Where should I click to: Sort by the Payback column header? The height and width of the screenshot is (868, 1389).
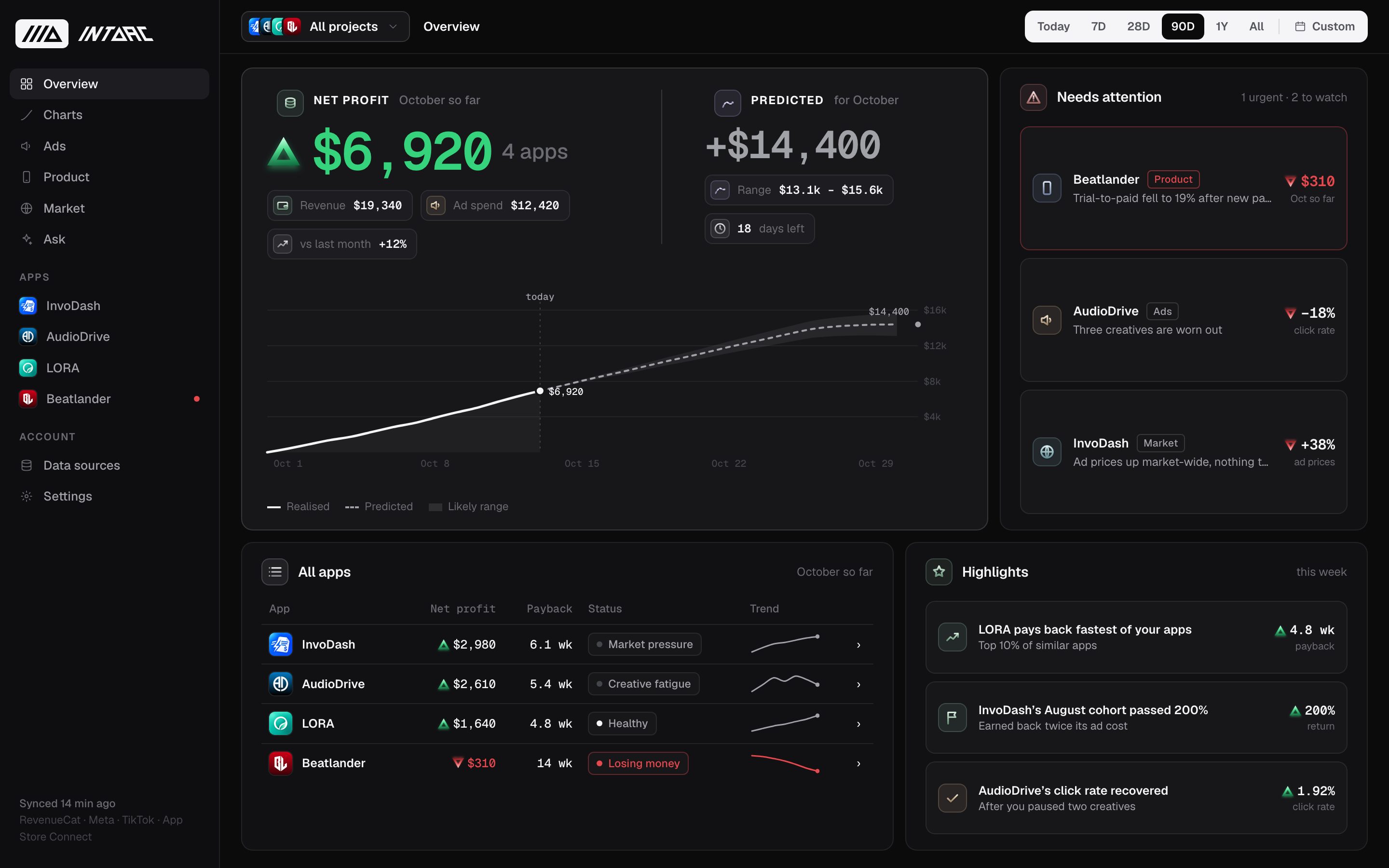pyautogui.click(x=549, y=609)
